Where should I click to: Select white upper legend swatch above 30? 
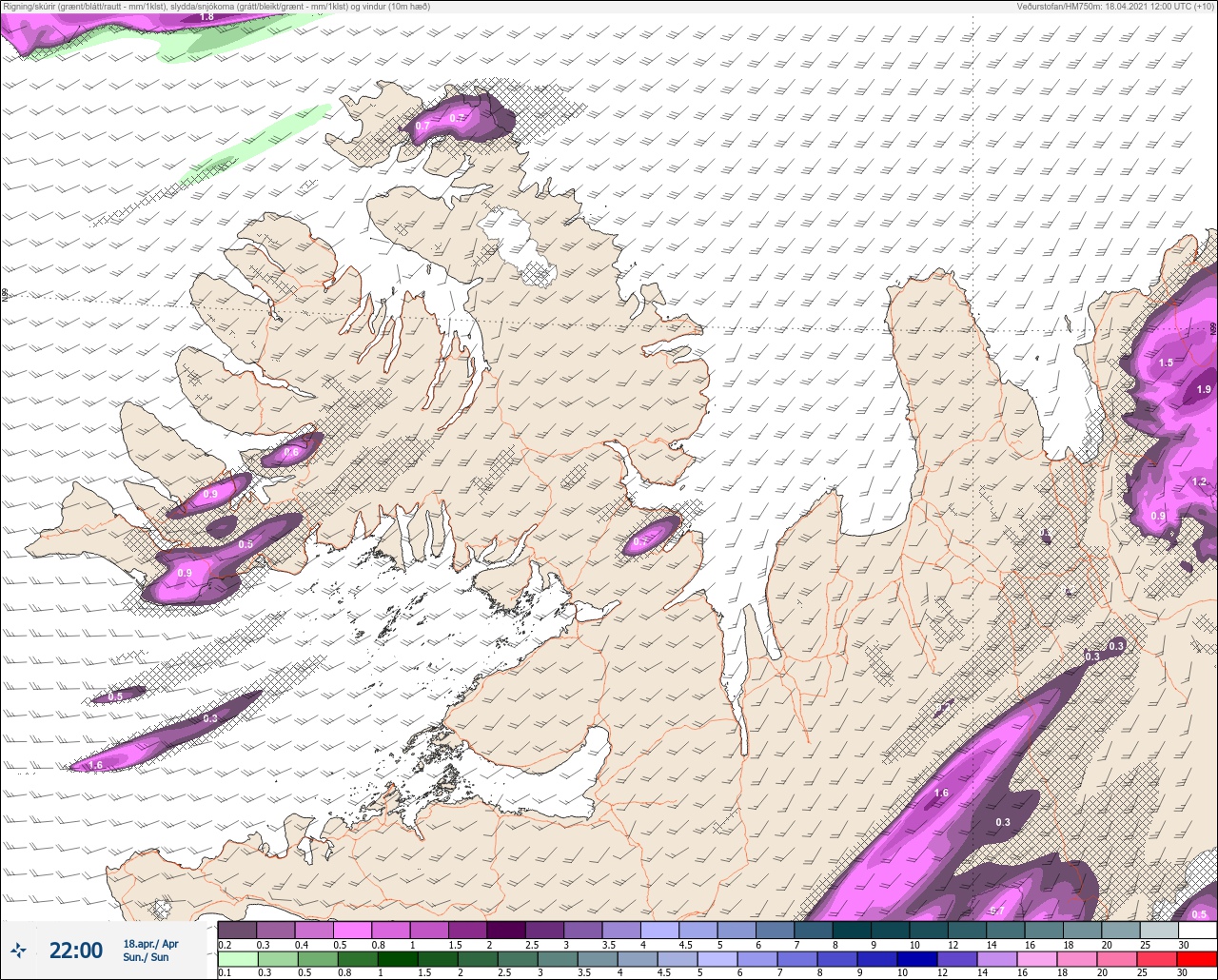(1197, 930)
